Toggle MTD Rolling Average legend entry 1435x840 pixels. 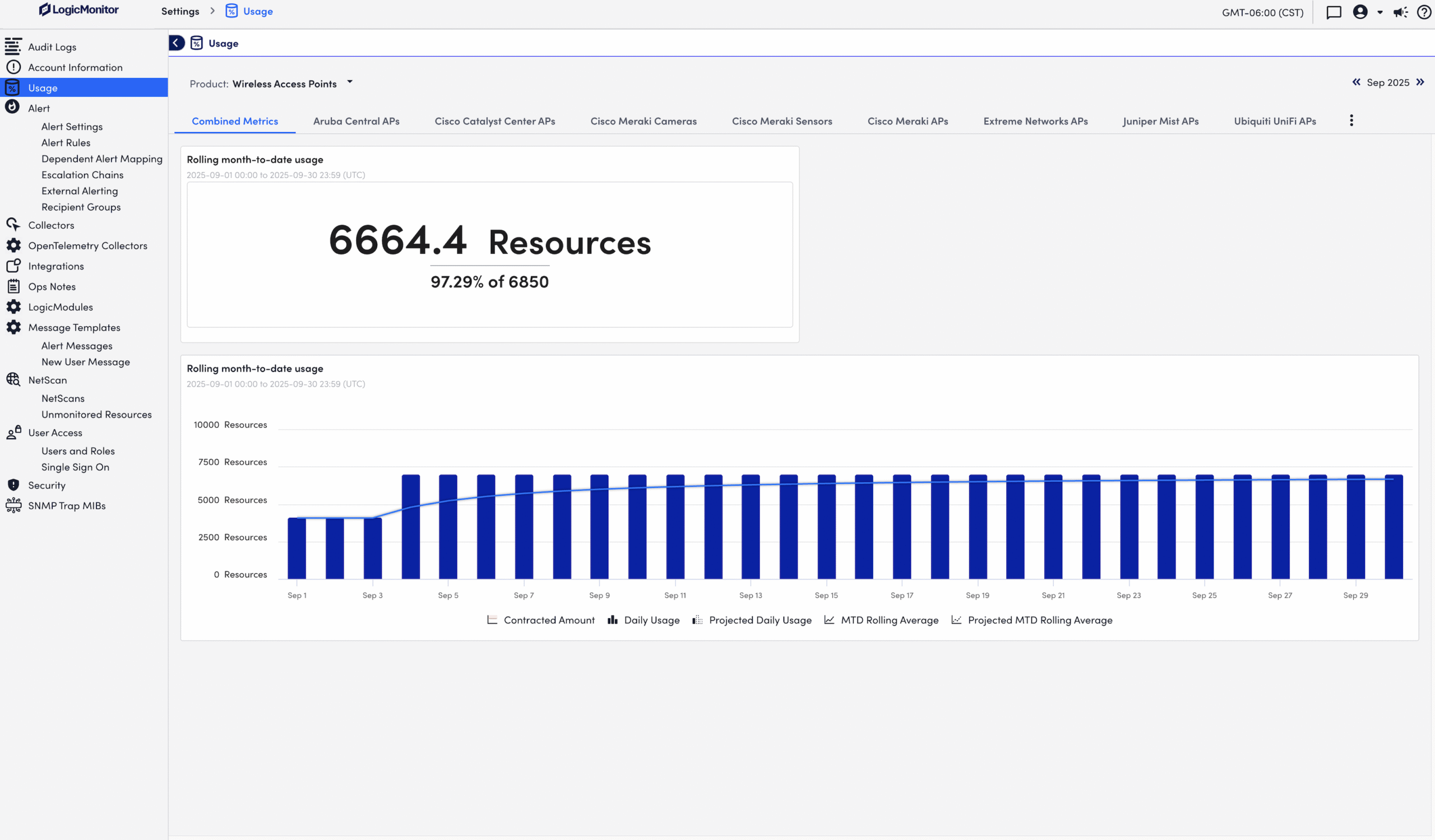click(x=881, y=620)
